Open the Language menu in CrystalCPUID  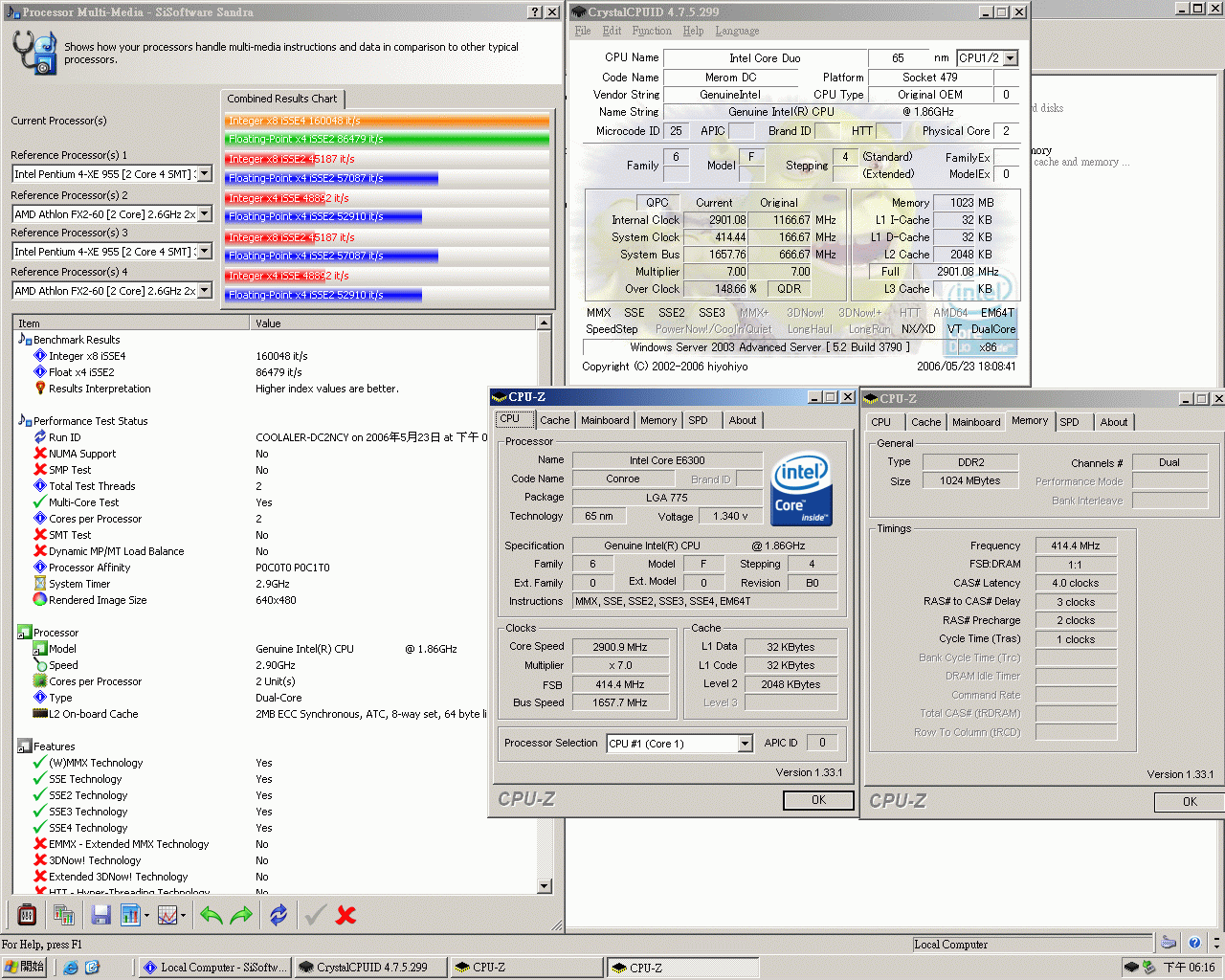[x=737, y=32]
